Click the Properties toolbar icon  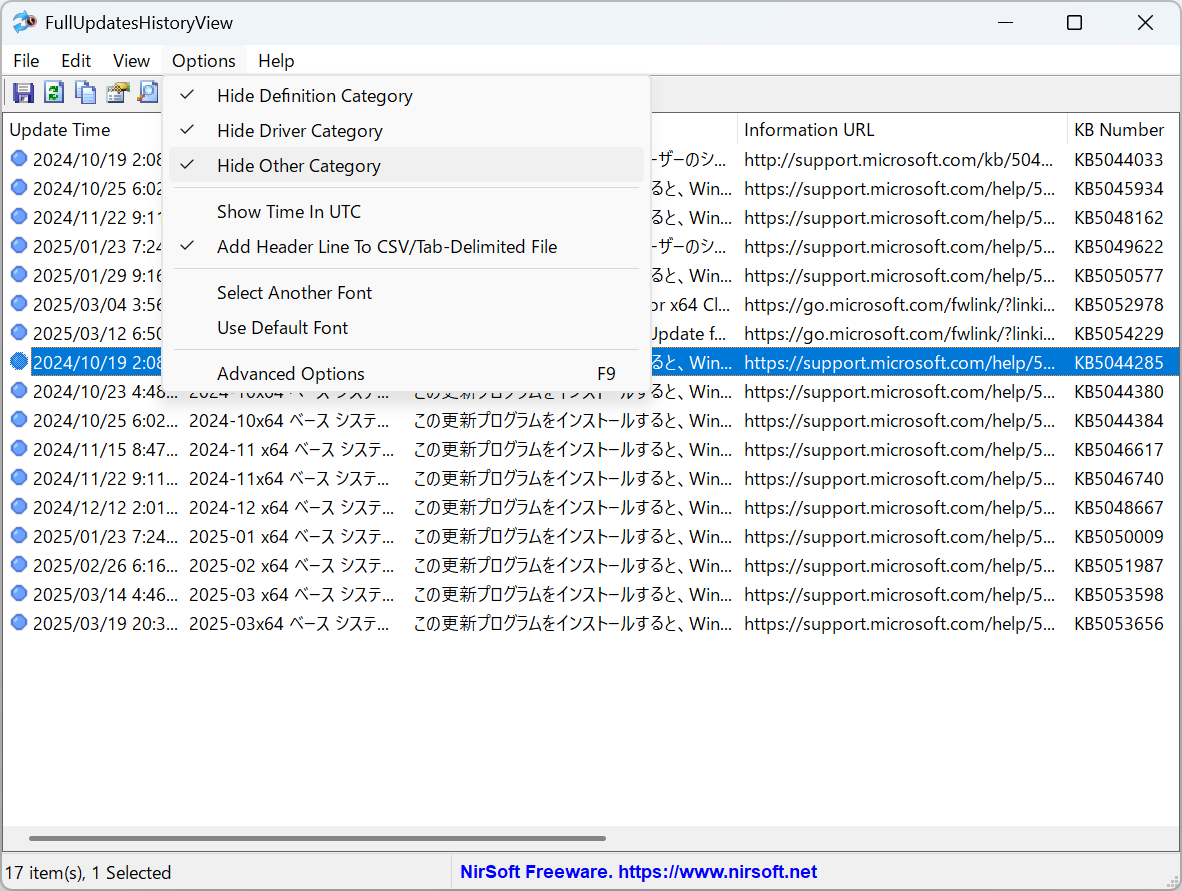pyautogui.click(x=117, y=93)
